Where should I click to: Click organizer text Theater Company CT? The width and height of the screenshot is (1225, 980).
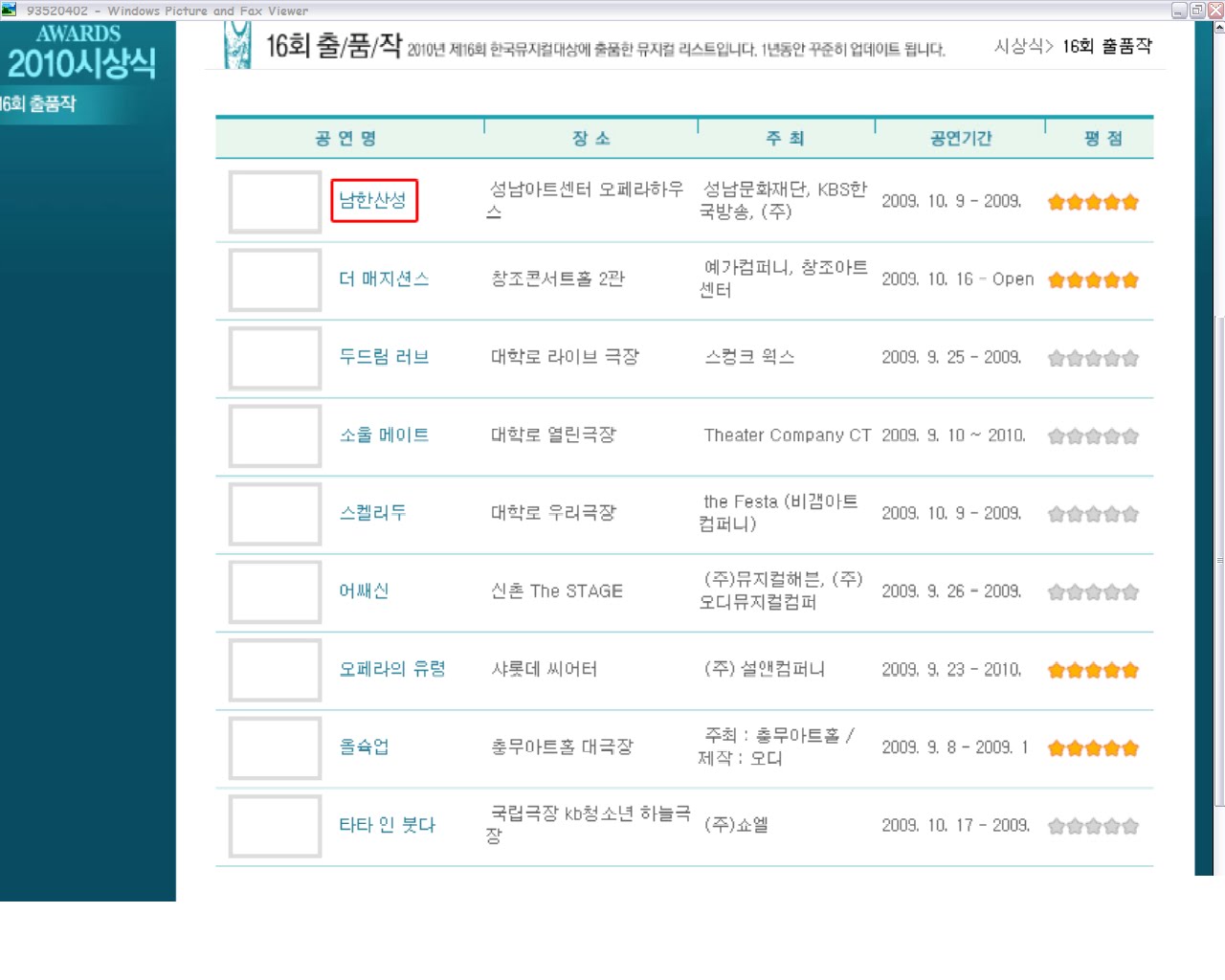[788, 435]
